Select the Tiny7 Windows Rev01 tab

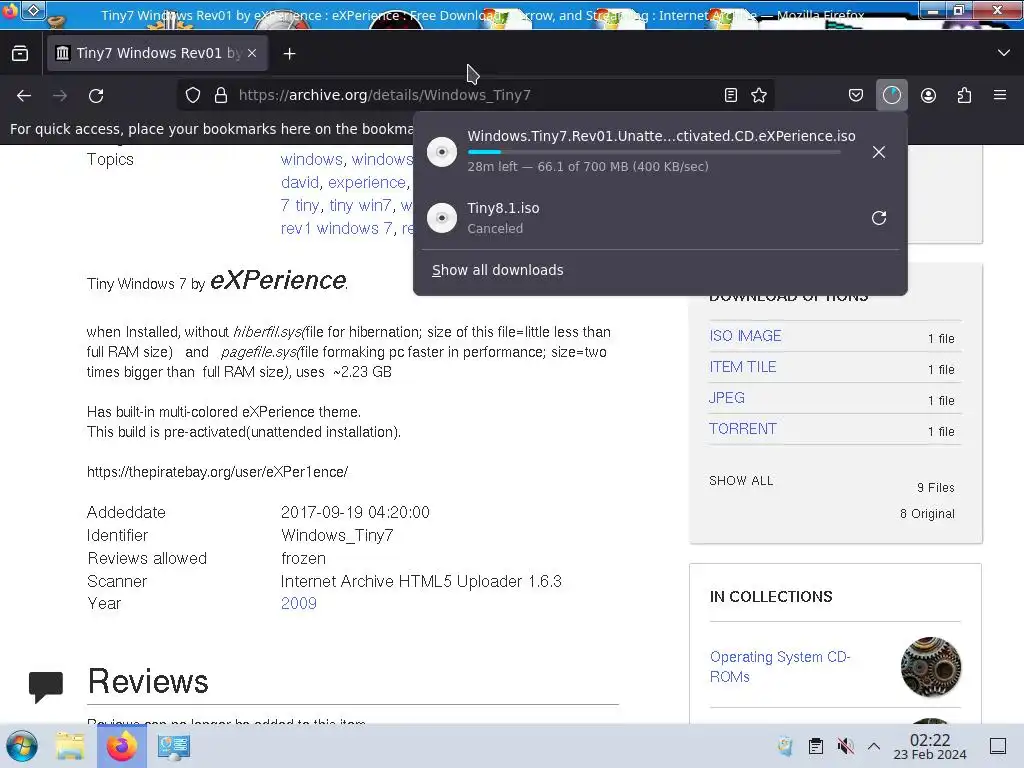point(157,53)
